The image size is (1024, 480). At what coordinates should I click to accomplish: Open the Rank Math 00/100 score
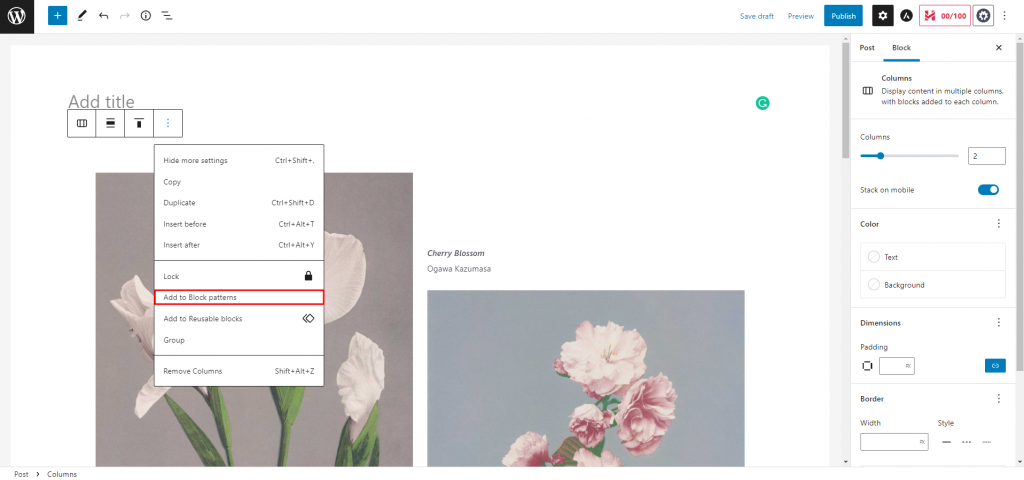point(944,16)
